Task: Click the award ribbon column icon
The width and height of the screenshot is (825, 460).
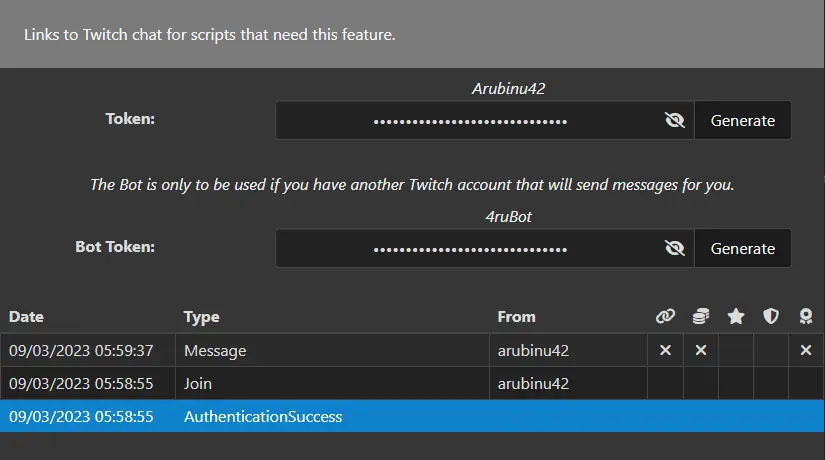Action: point(806,316)
